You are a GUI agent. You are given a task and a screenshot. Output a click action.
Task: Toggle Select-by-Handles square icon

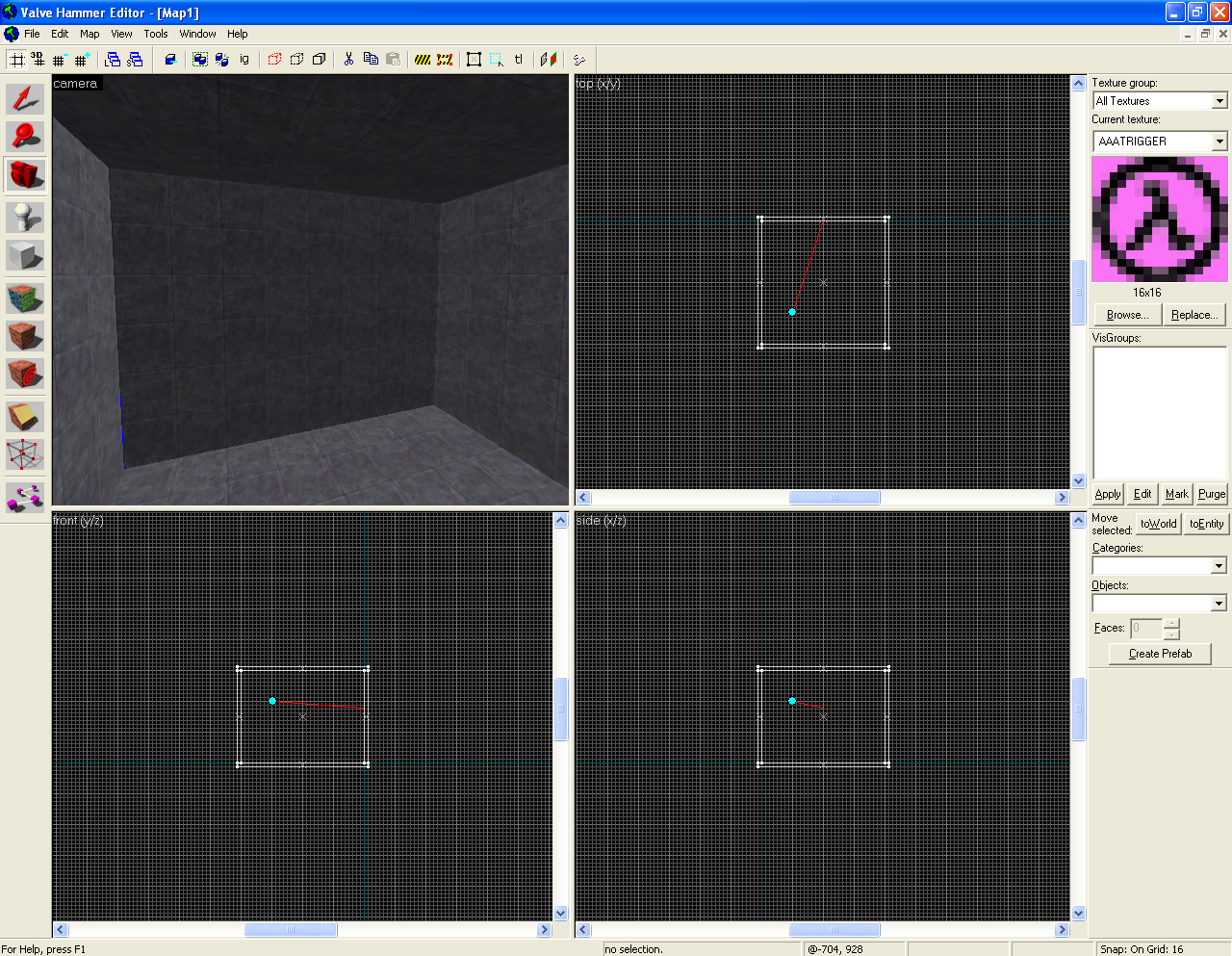[x=475, y=60]
